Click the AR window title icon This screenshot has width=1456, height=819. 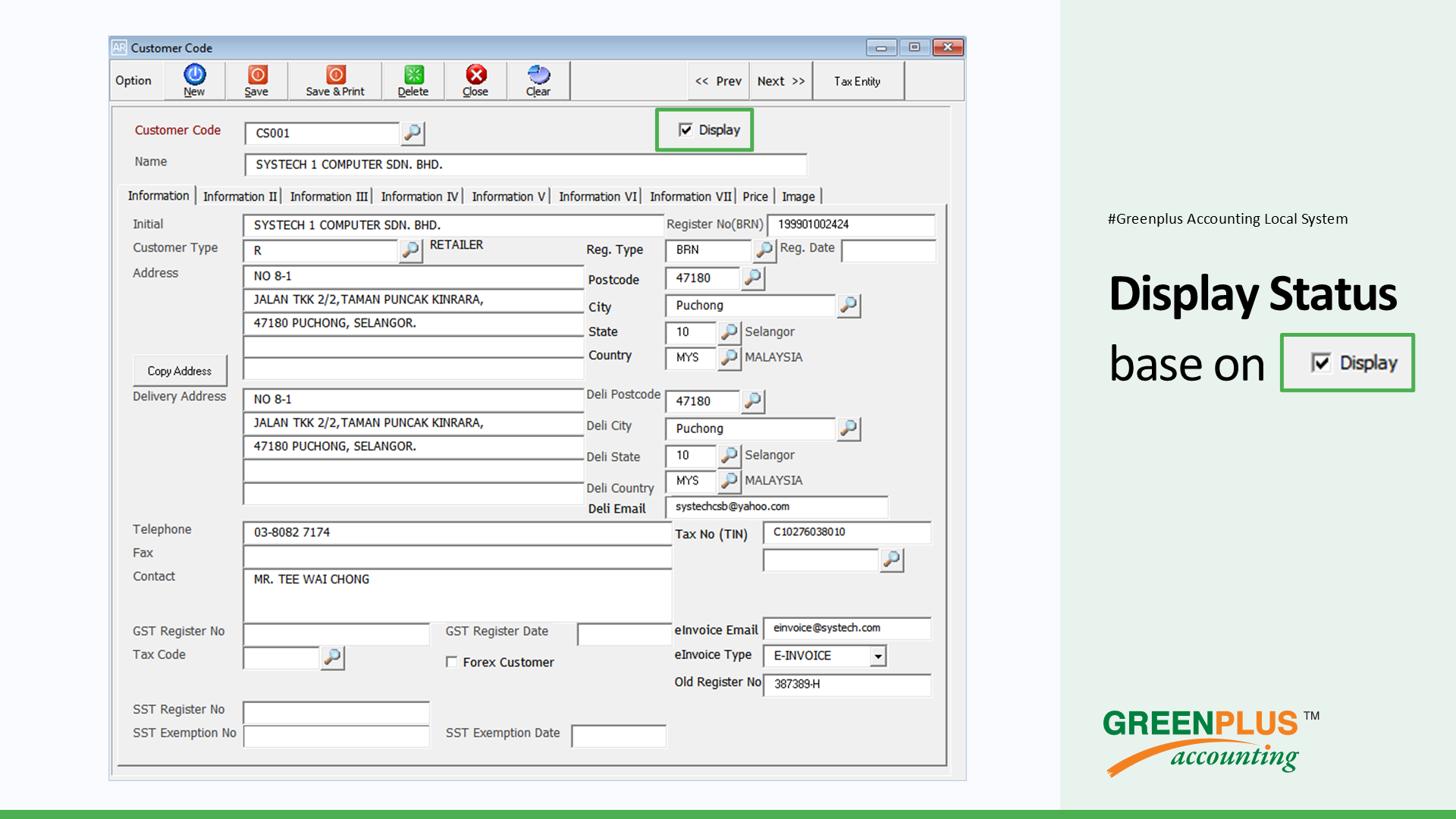pyautogui.click(x=119, y=48)
